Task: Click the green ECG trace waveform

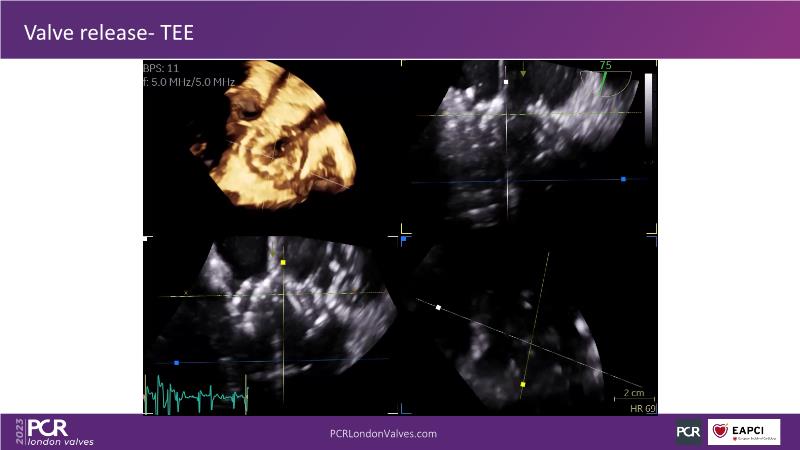Action: (x=195, y=397)
